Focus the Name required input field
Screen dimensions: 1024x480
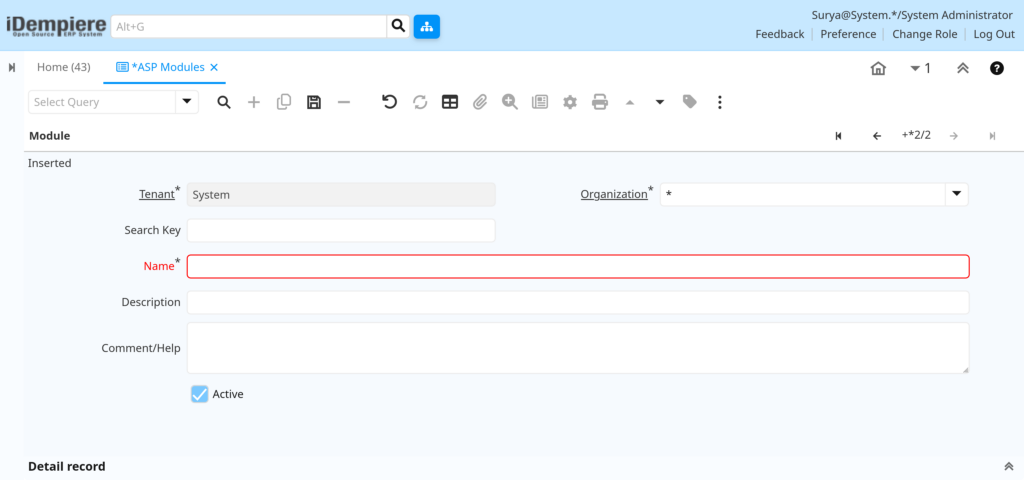[x=578, y=266]
